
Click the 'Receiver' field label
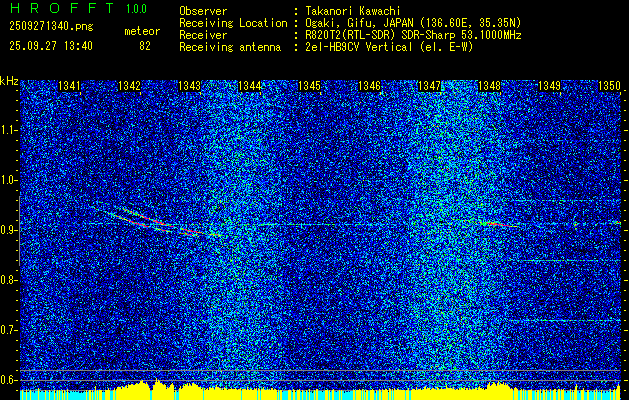(203, 35)
